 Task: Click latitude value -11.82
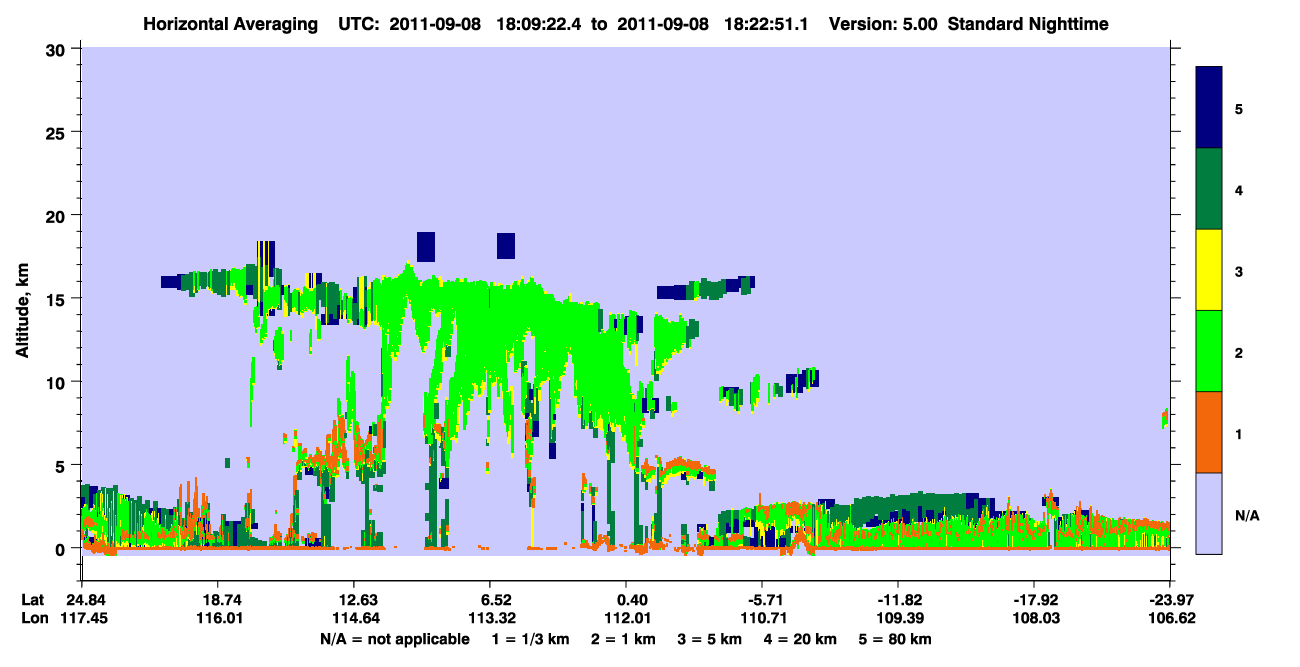point(898,600)
